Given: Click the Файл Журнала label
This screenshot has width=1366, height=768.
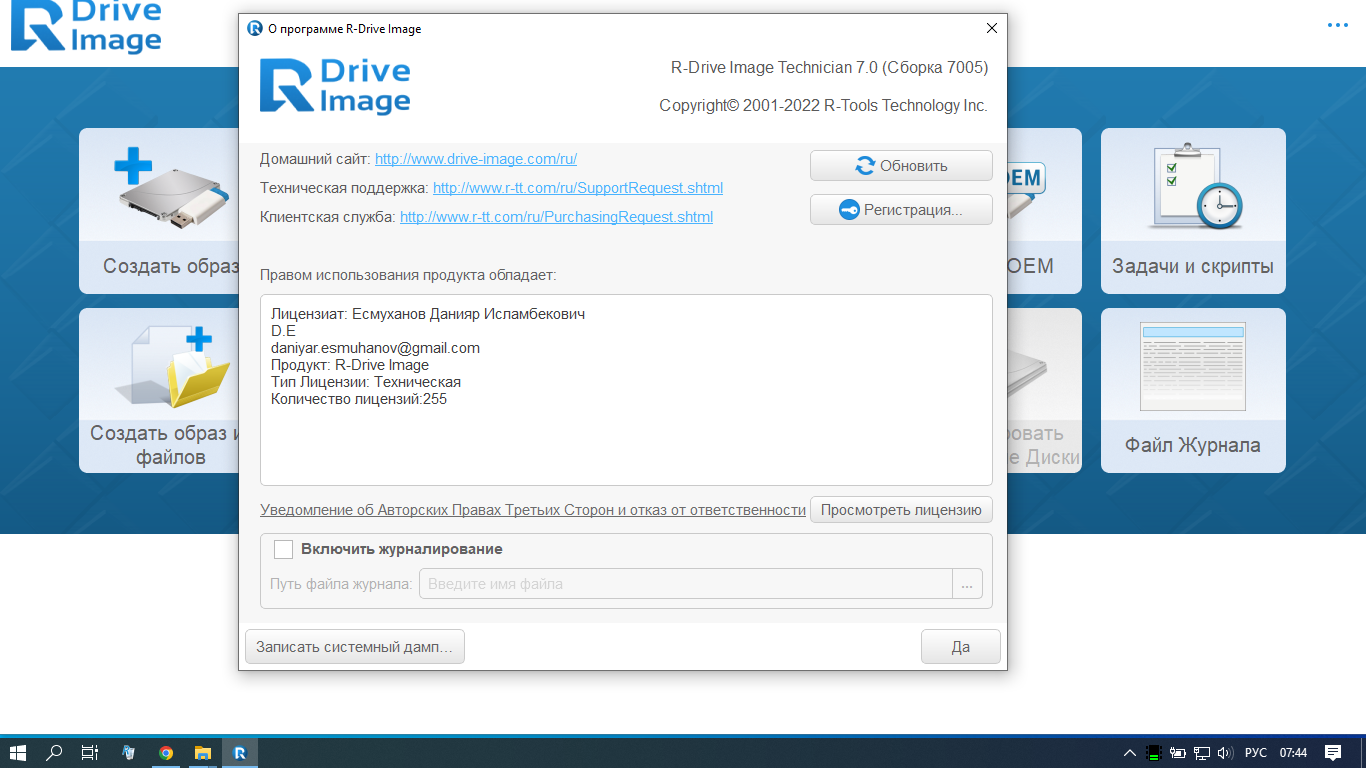Looking at the screenshot, I should (x=1193, y=446).
